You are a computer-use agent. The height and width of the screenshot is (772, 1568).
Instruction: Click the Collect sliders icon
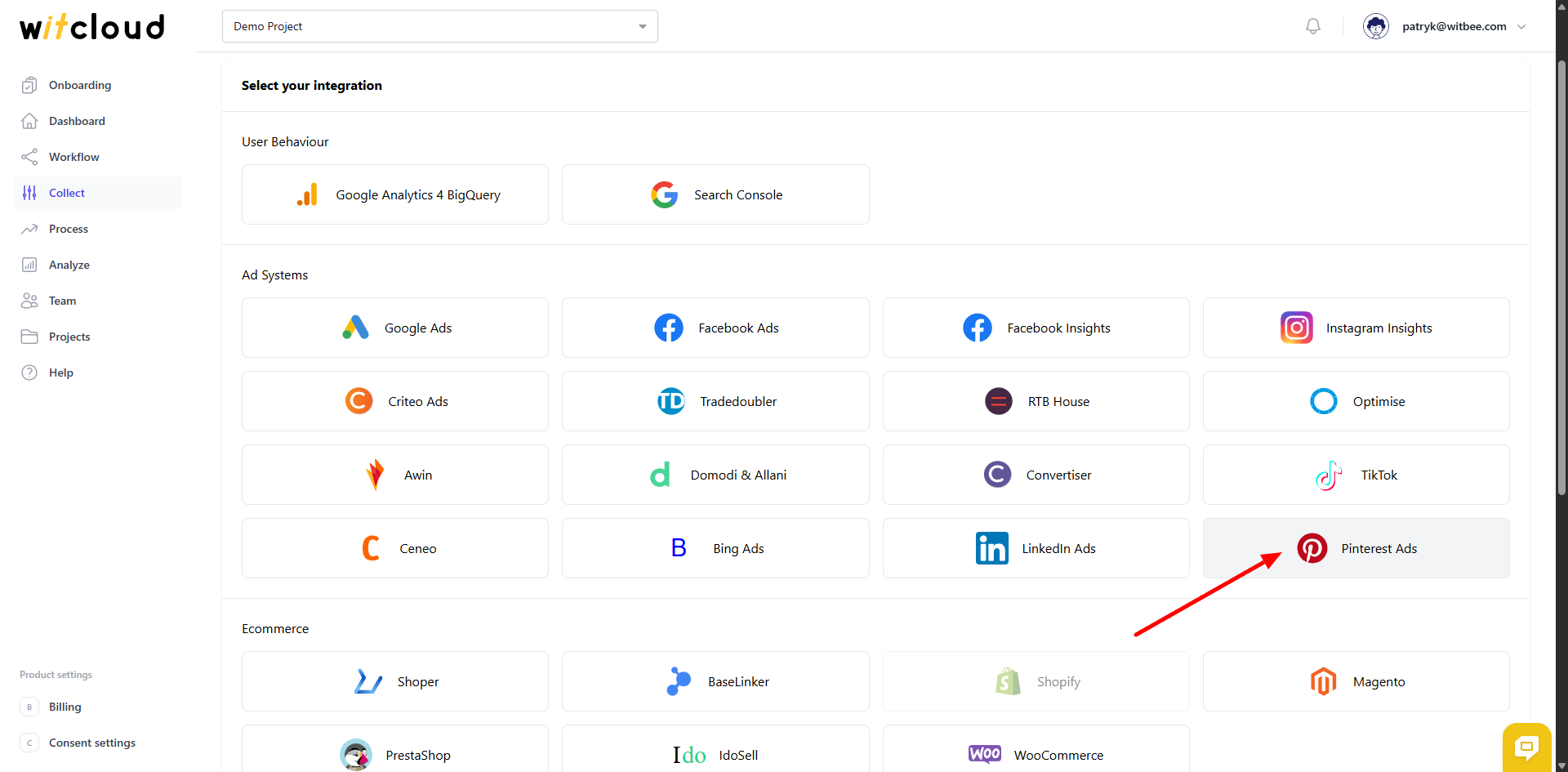tap(29, 193)
